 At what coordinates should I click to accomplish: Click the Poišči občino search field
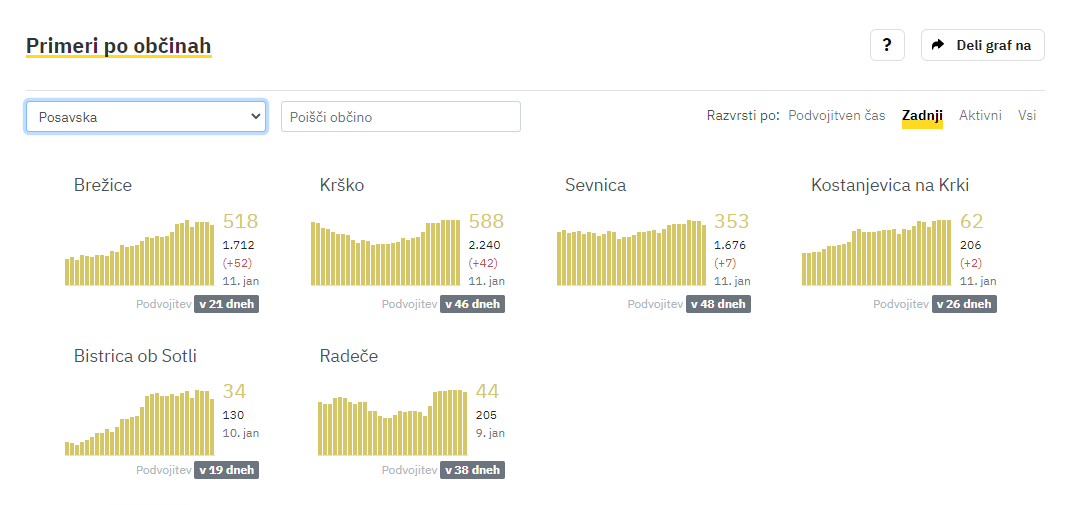point(400,117)
